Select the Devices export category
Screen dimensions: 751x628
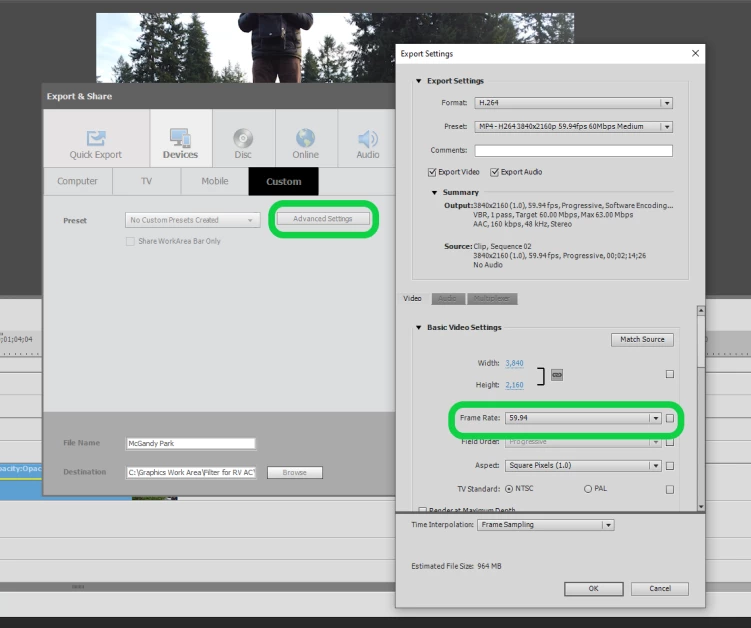[181, 138]
